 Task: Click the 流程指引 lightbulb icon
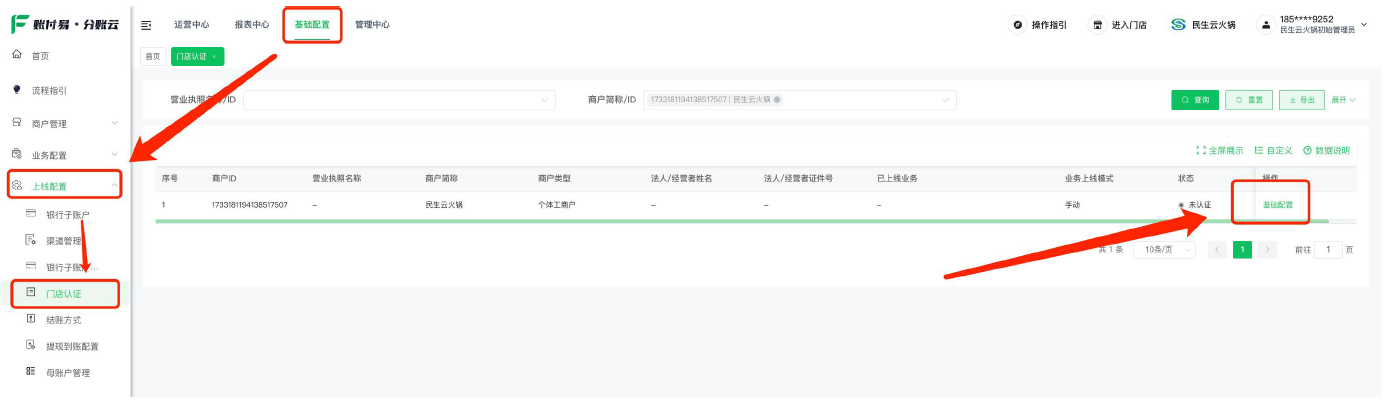17,90
